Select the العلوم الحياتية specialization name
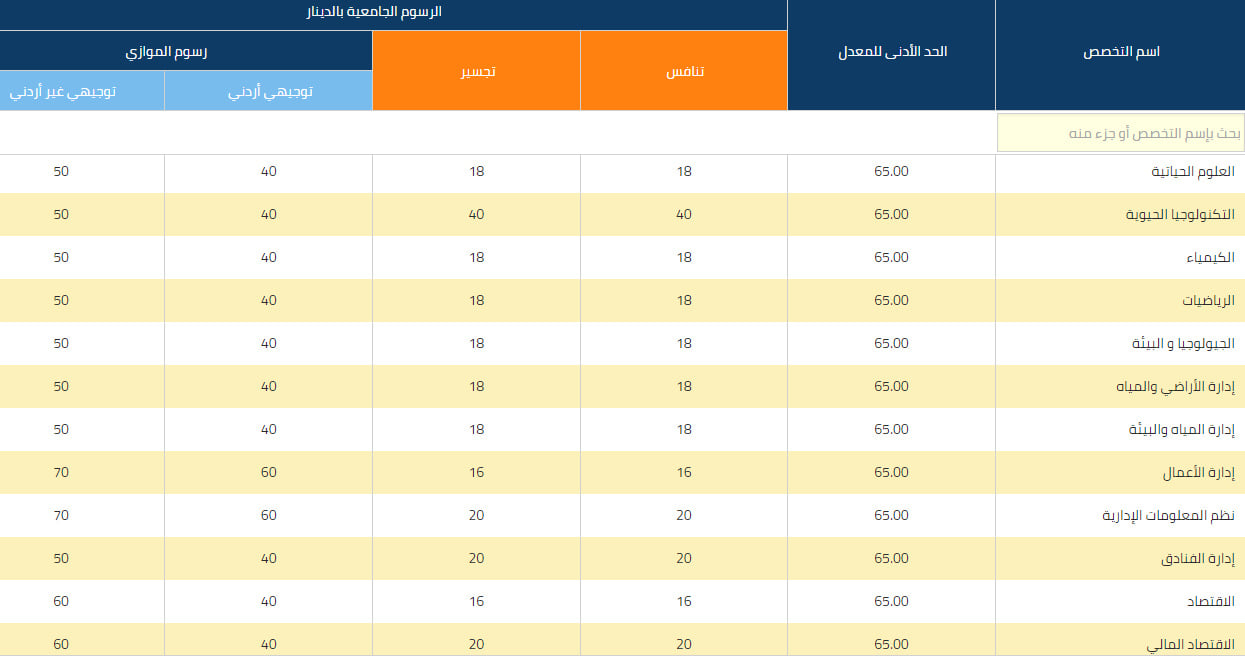This screenshot has height=658, width=1245. coord(1193,172)
